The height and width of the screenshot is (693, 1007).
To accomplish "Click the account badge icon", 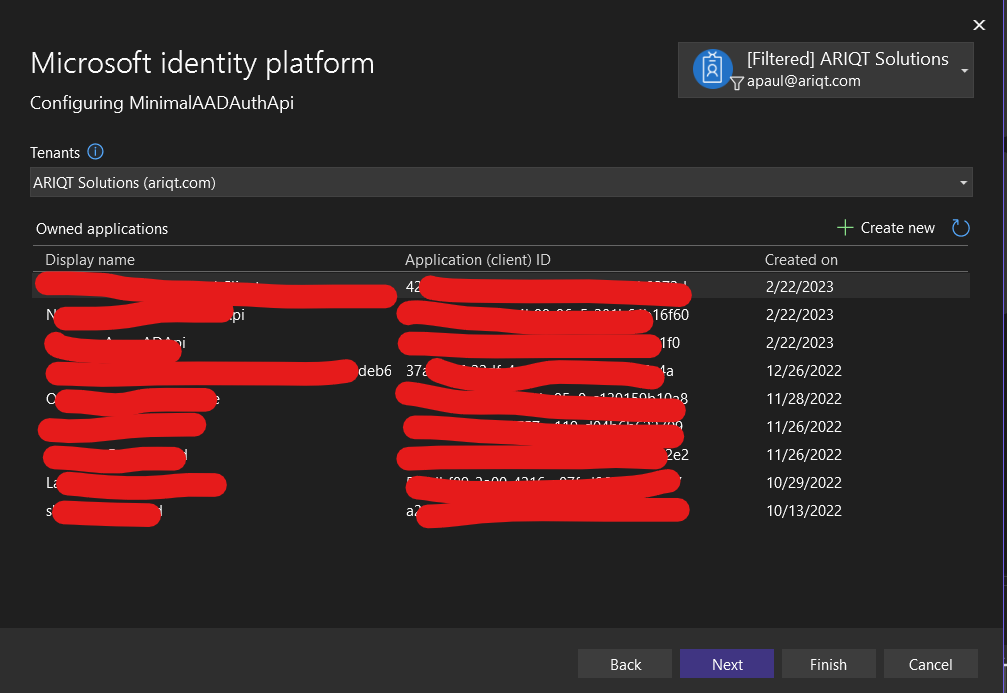I will (712, 69).
